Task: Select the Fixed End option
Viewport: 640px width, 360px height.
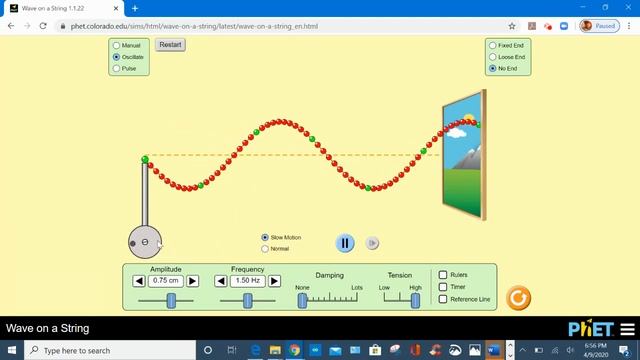Action: point(493,45)
